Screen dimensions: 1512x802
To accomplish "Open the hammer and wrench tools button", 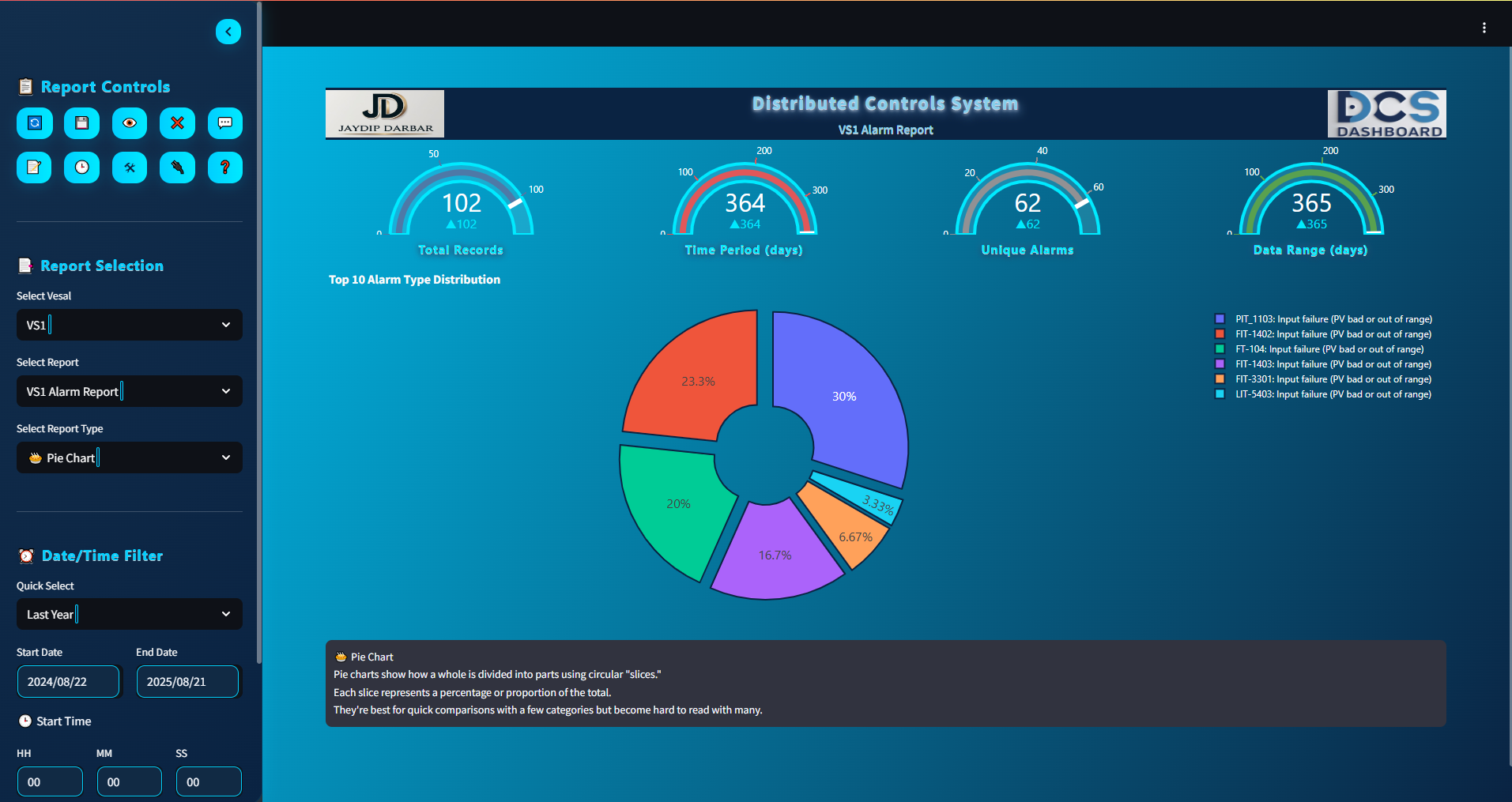I will (130, 168).
